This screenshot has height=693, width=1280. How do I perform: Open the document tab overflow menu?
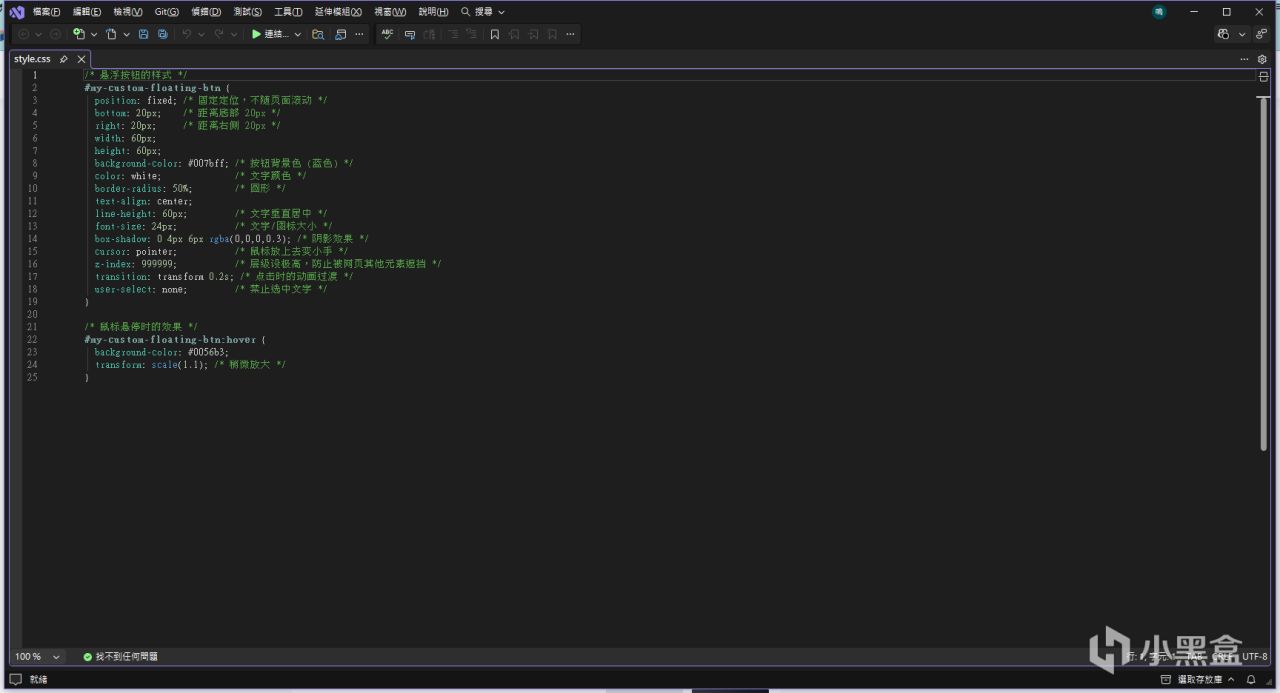[1245, 59]
